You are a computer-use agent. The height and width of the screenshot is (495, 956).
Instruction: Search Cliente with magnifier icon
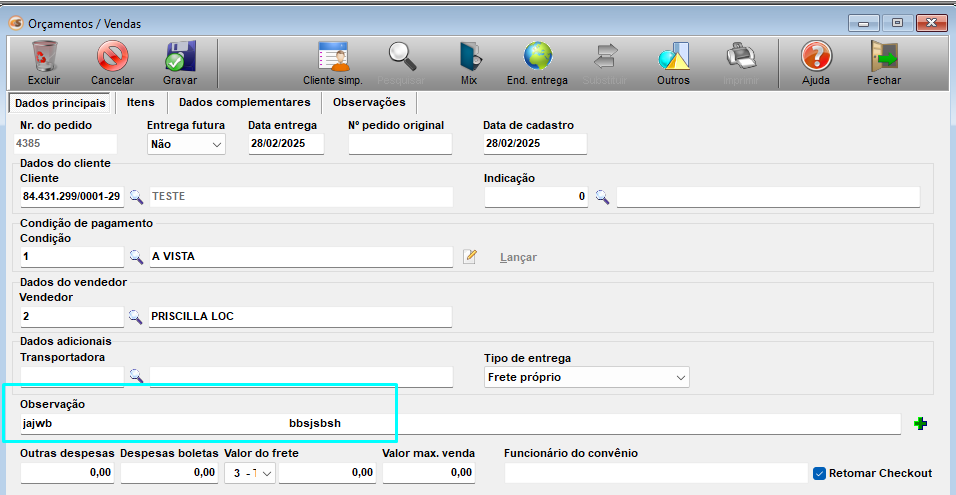pos(136,197)
